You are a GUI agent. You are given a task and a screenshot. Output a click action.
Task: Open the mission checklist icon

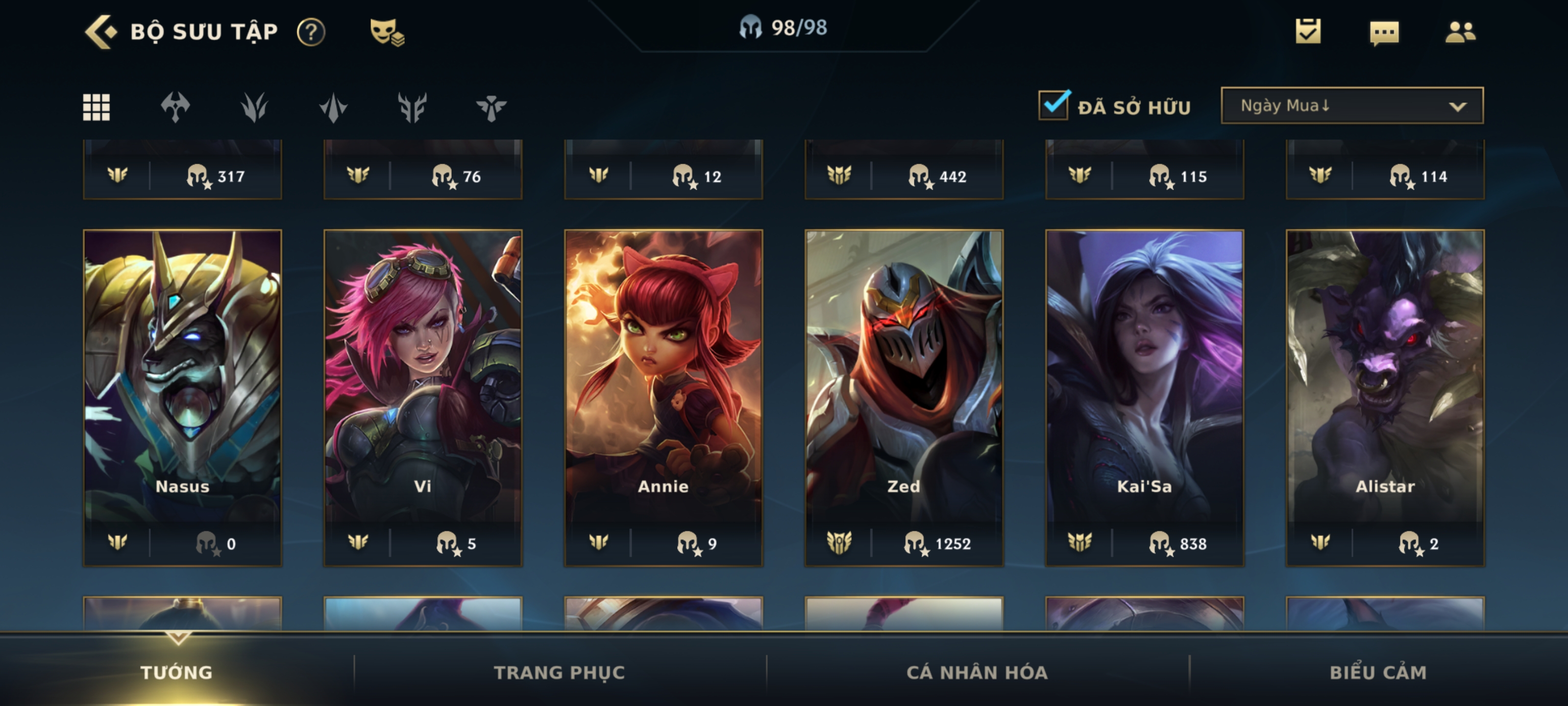[x=1308, y=31]
